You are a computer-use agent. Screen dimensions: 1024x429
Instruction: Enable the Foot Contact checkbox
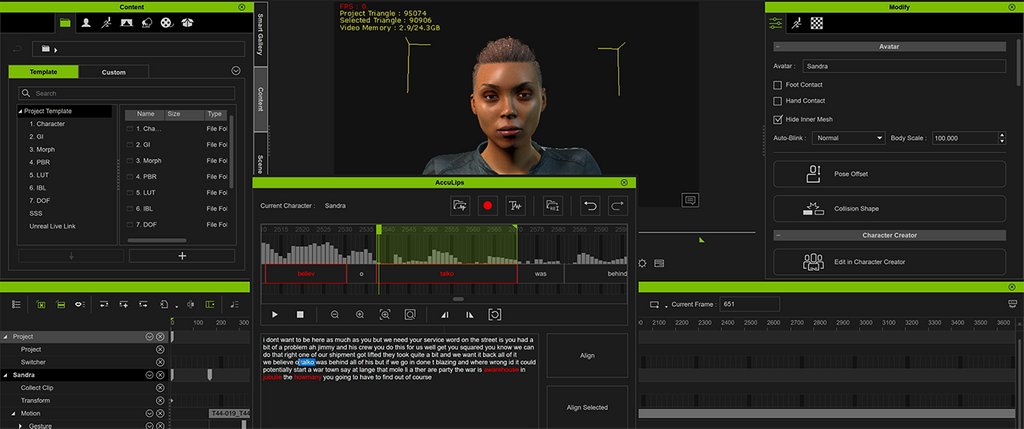pos(778,85)
